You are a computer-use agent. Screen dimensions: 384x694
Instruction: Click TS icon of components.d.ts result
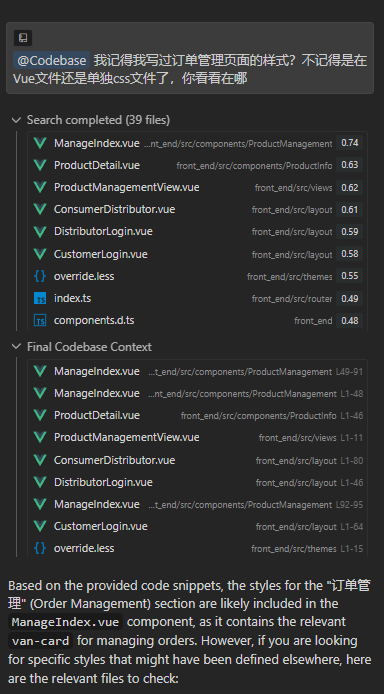click(40, 320)
